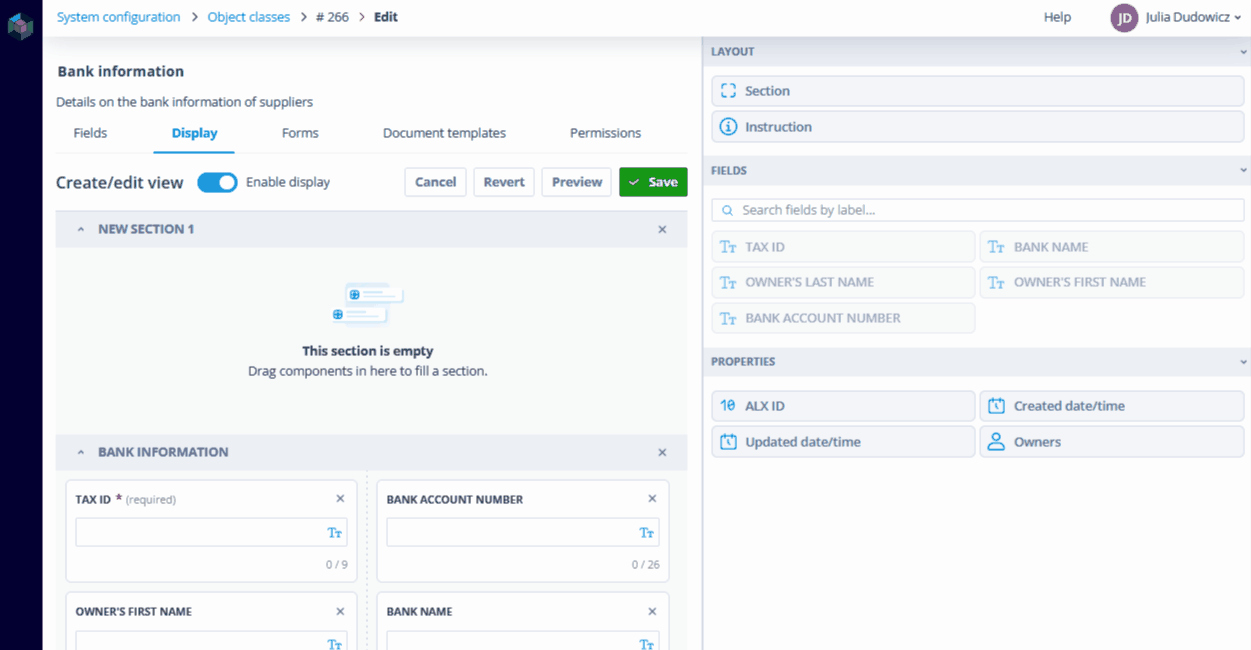Screen dimensions: 1251x650
Task: Follow the Object classes breadcrumb link
Action: (x=248, y=17)
